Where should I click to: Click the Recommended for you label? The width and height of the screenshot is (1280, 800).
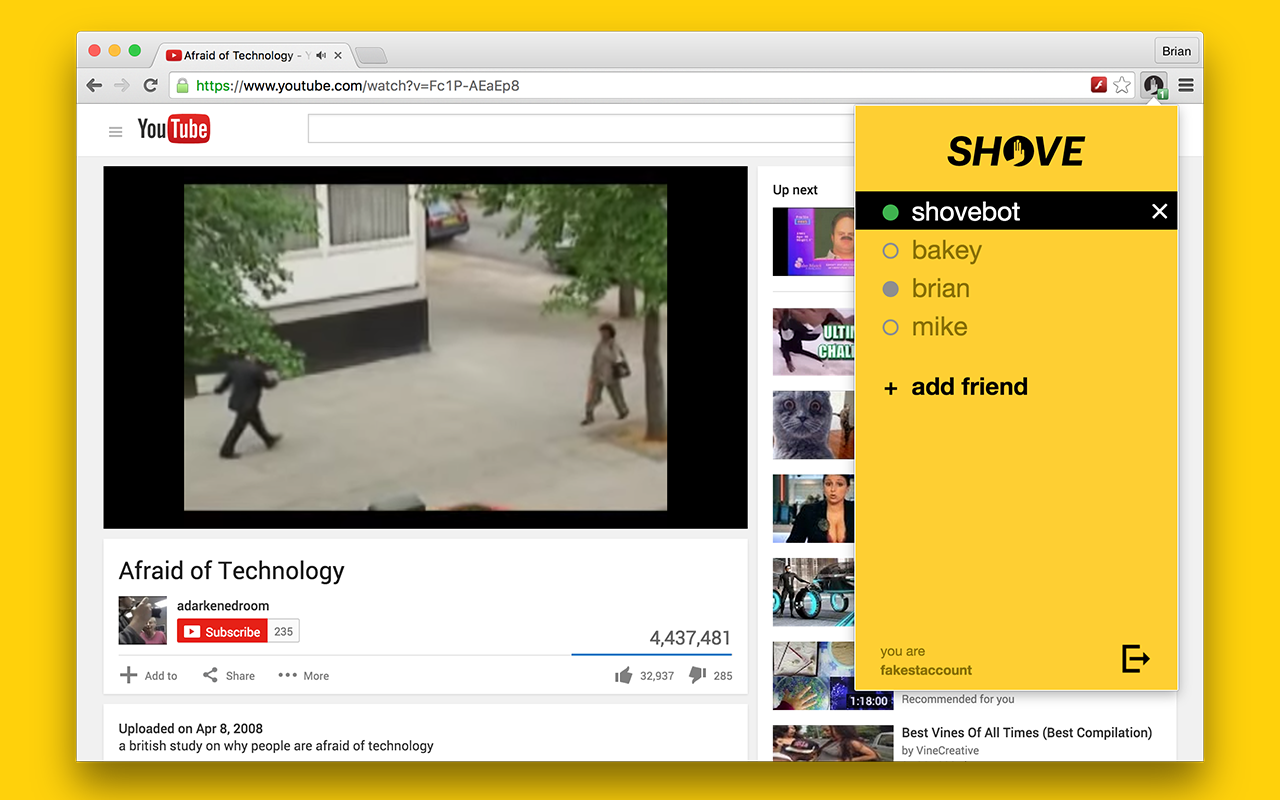pyautogui.click(x=958, y=699)
